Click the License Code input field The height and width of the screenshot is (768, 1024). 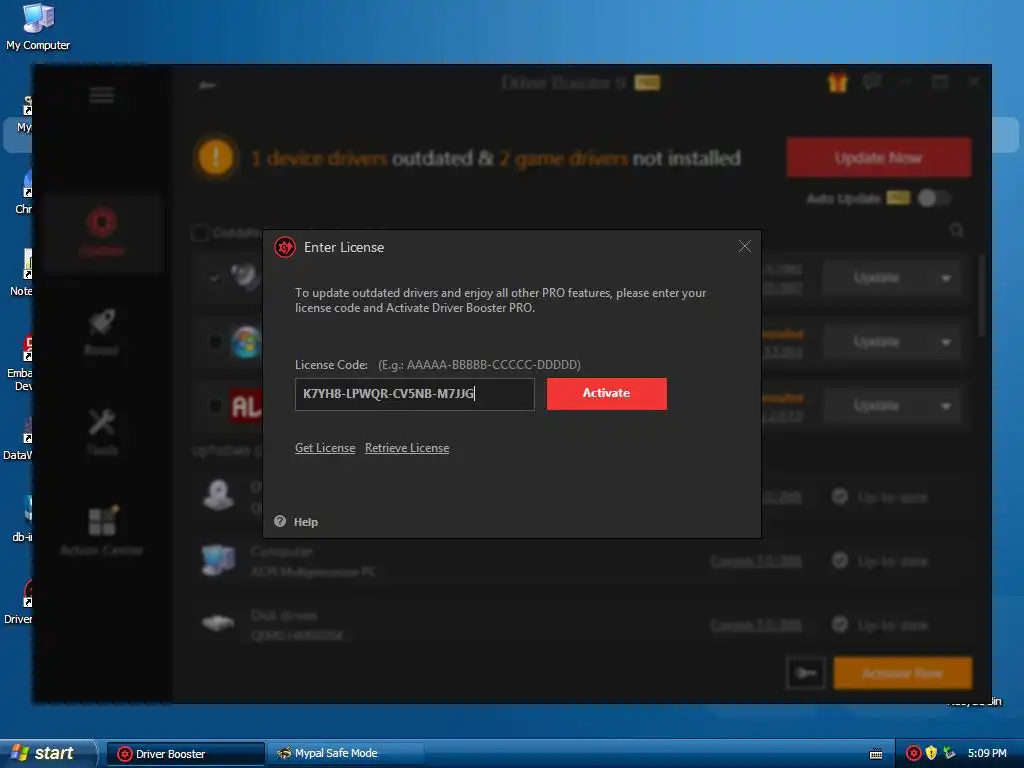[415, 394]
